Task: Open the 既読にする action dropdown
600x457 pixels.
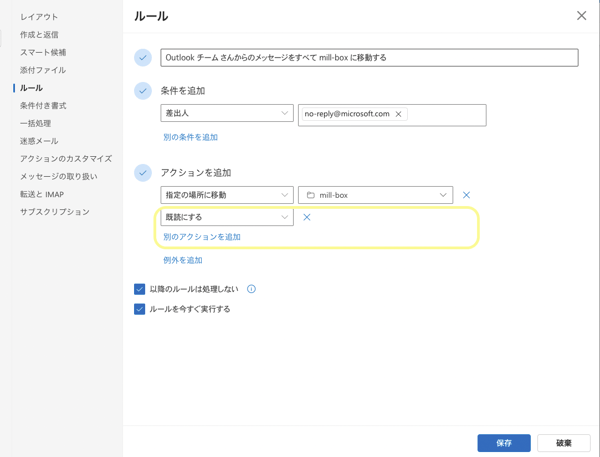Action: click(x=227, y=217)
